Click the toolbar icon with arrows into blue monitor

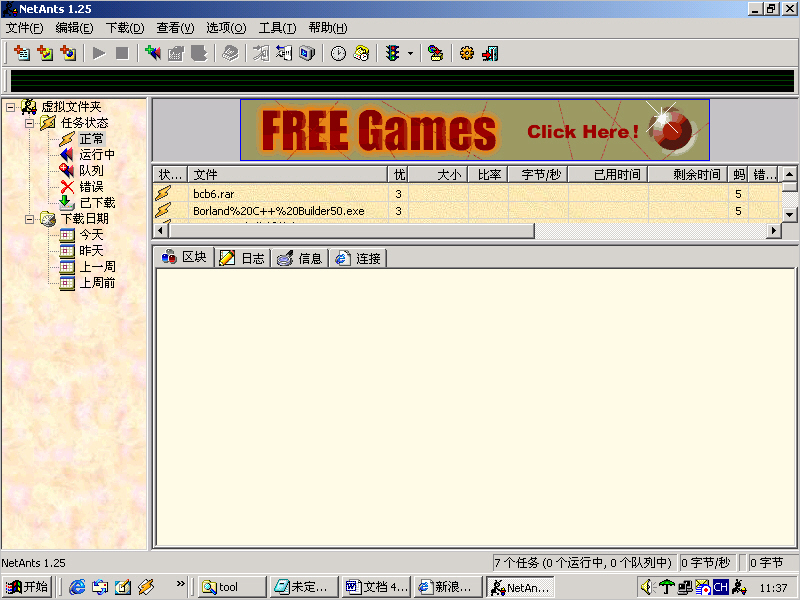[x=284, y=53]
